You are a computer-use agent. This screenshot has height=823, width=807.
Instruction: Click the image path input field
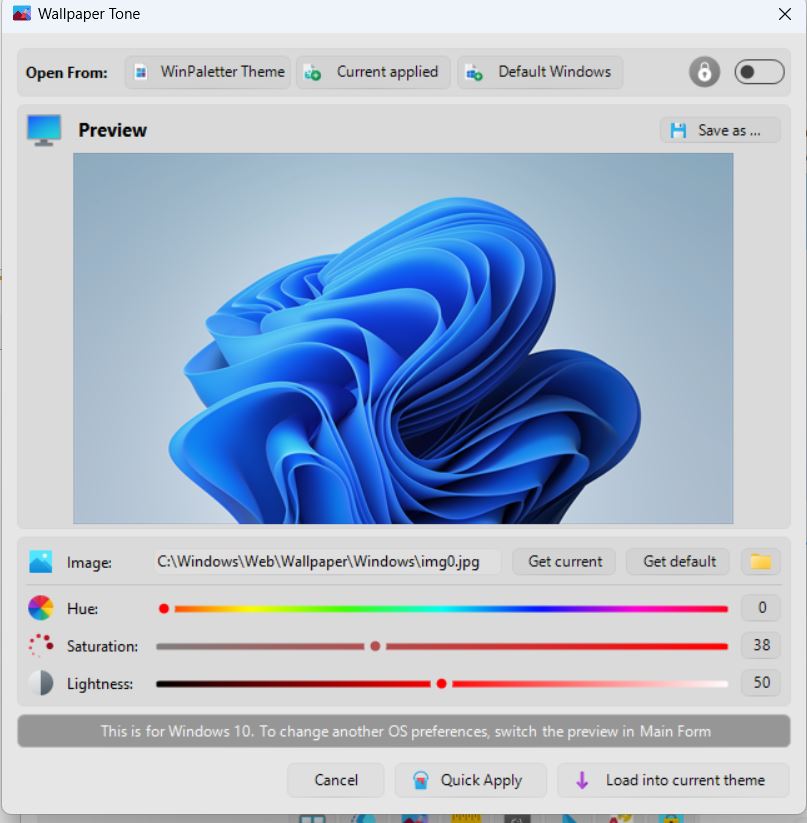(x=326, y=562)
